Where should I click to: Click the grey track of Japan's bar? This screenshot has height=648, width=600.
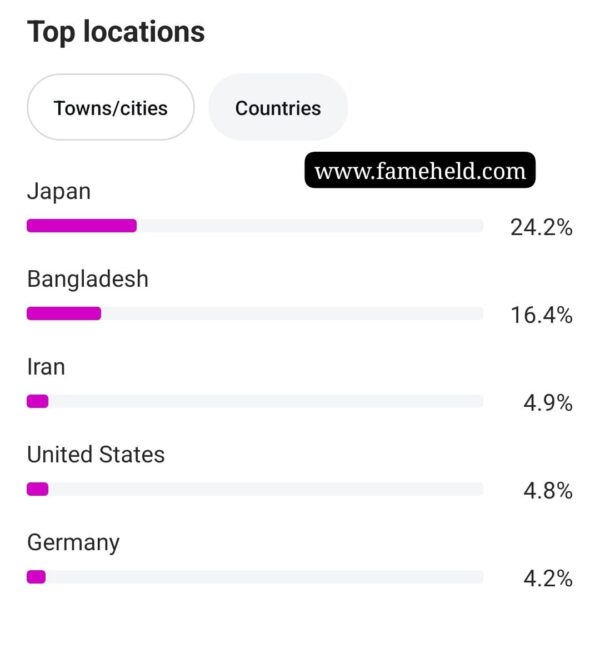[x=310, y=226]
